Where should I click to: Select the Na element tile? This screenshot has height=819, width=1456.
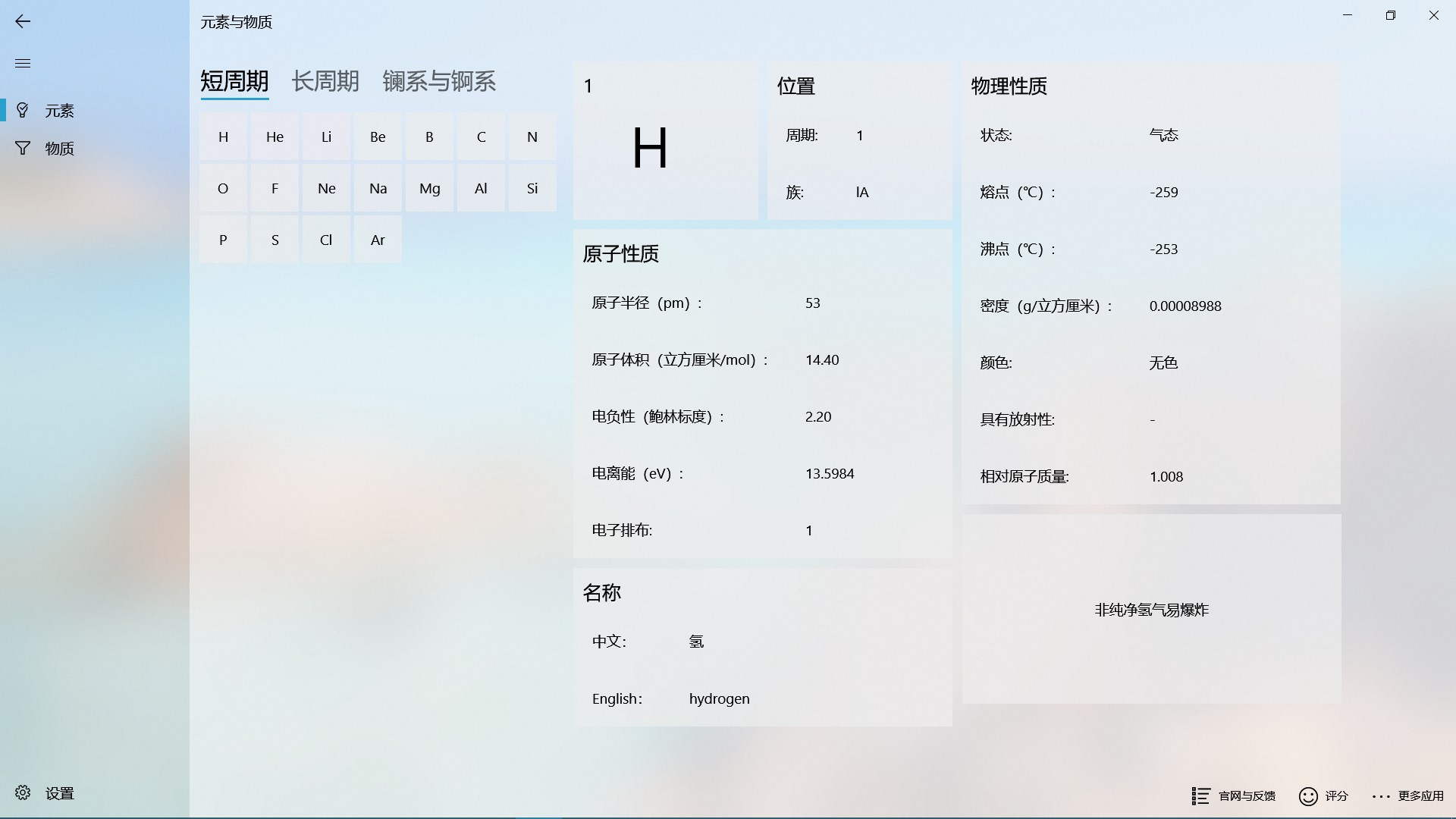coord(378,189)
